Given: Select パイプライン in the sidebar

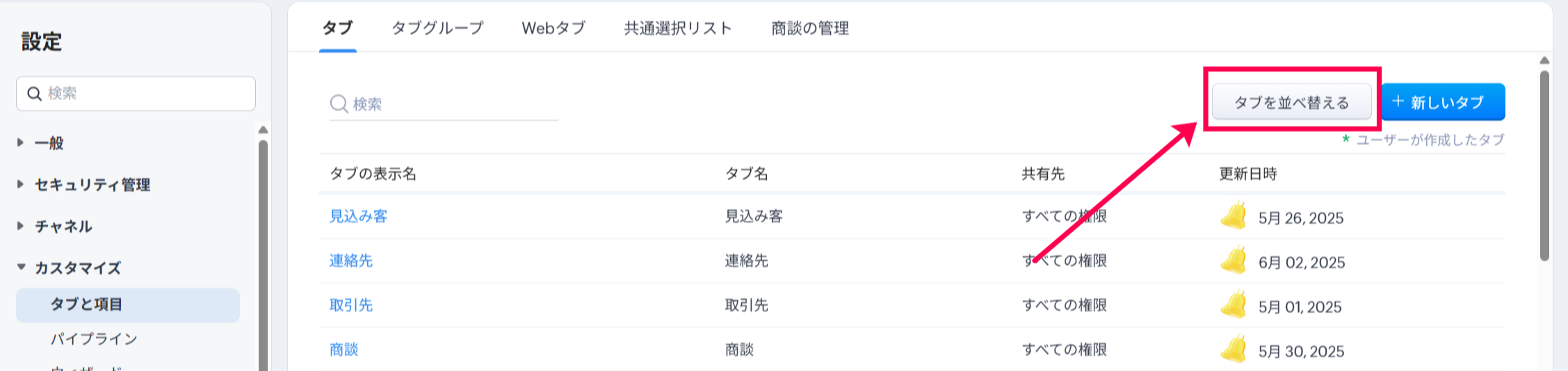Looking at the screenshot, I should click(x=94, y=339).
